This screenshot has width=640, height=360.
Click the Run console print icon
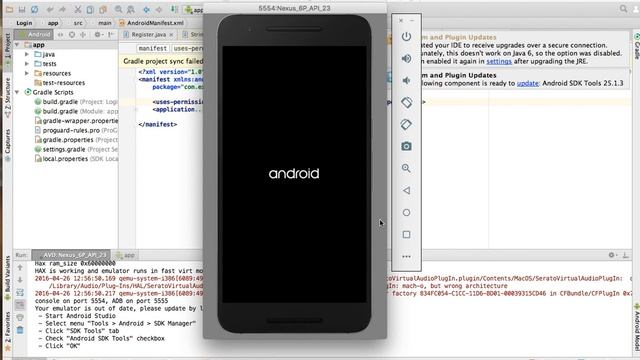point(20,317)
